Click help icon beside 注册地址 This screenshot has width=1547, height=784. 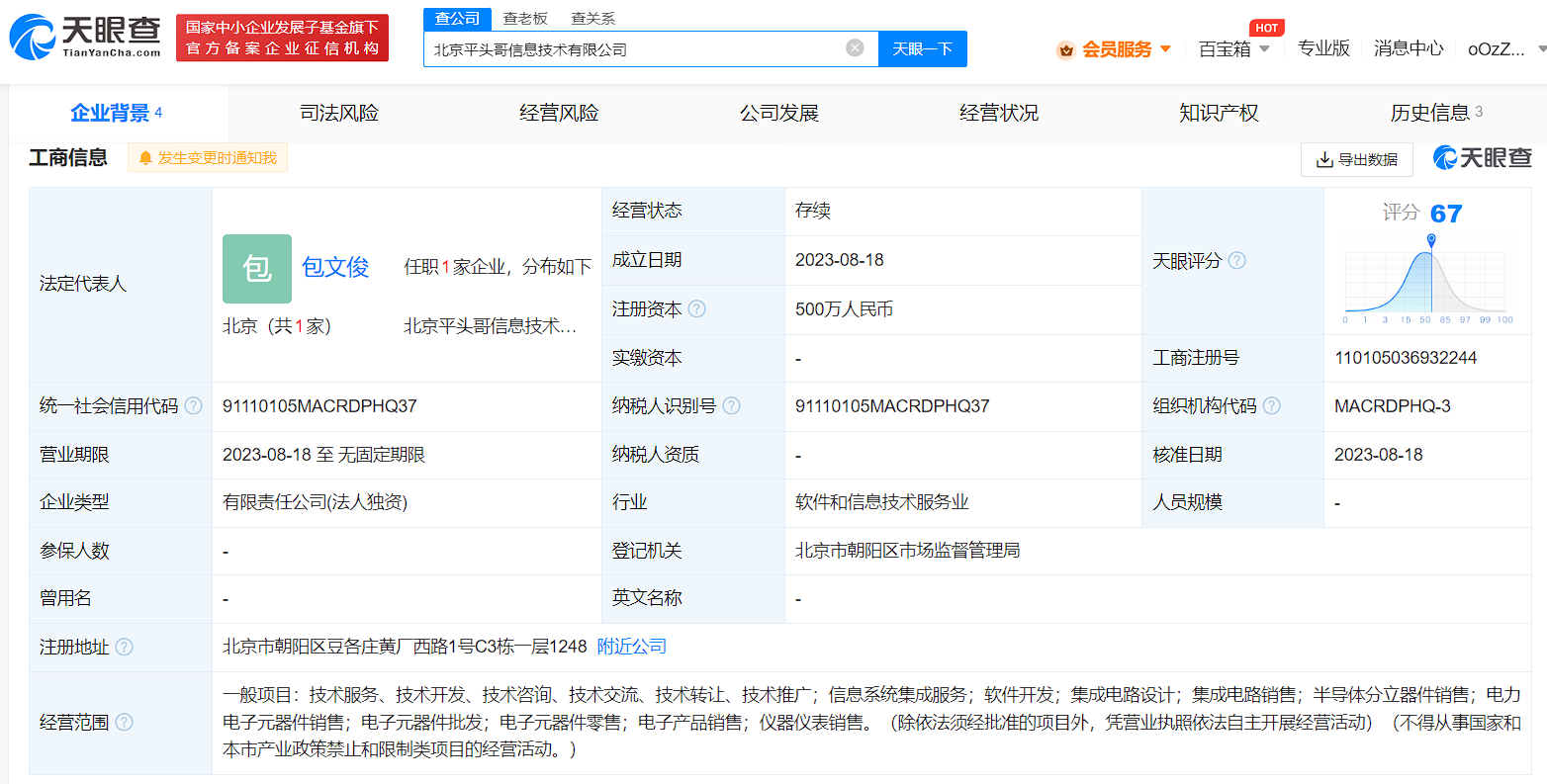[x=125, y=648]
